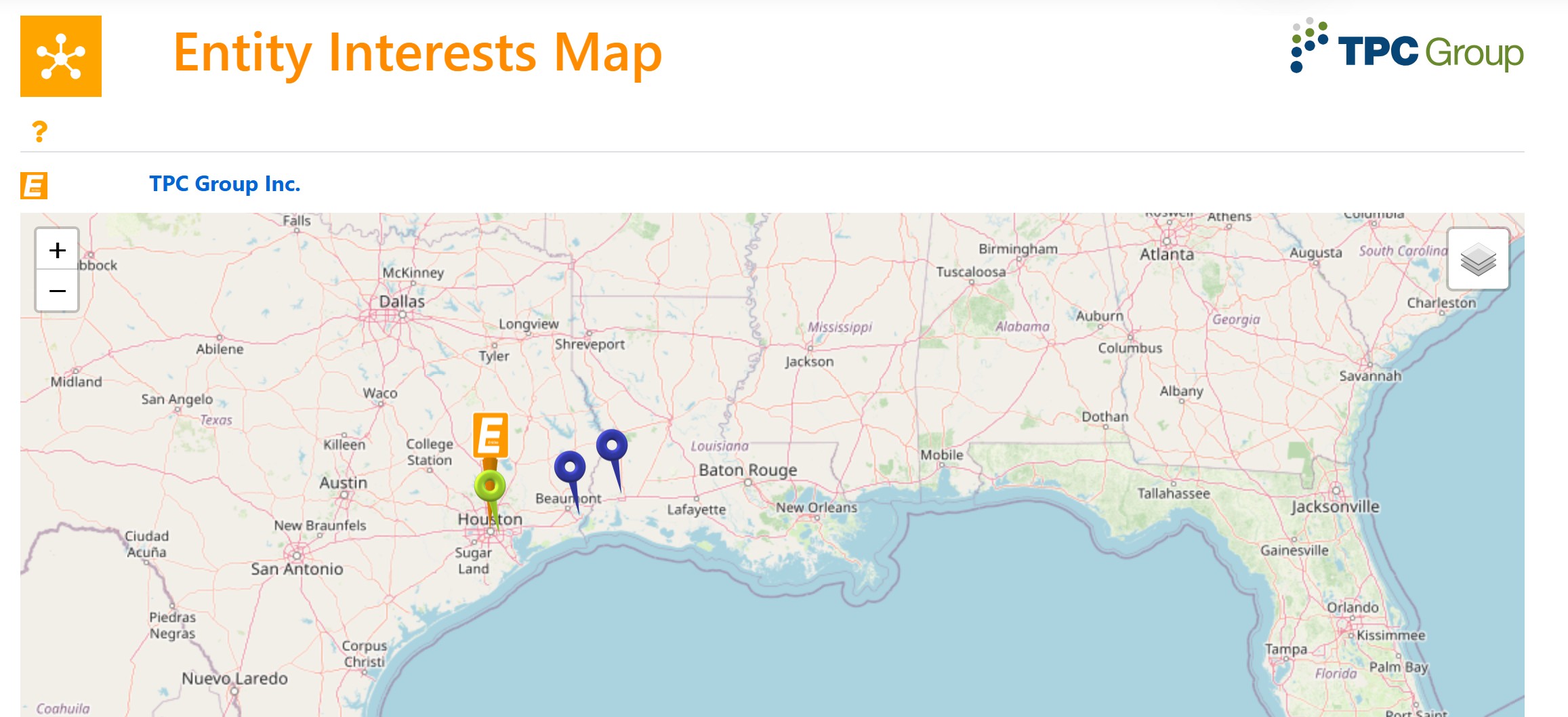Click the Birmingham label on the map
Viewport: 1568px width, 717px height.
click(x=1018, y=249)
